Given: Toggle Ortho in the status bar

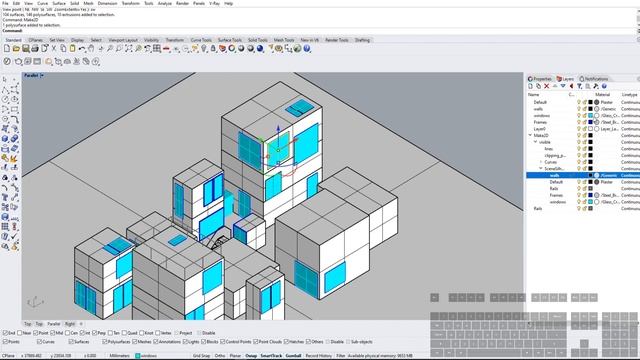Looking at the screenshot, I should pos(220,356).
